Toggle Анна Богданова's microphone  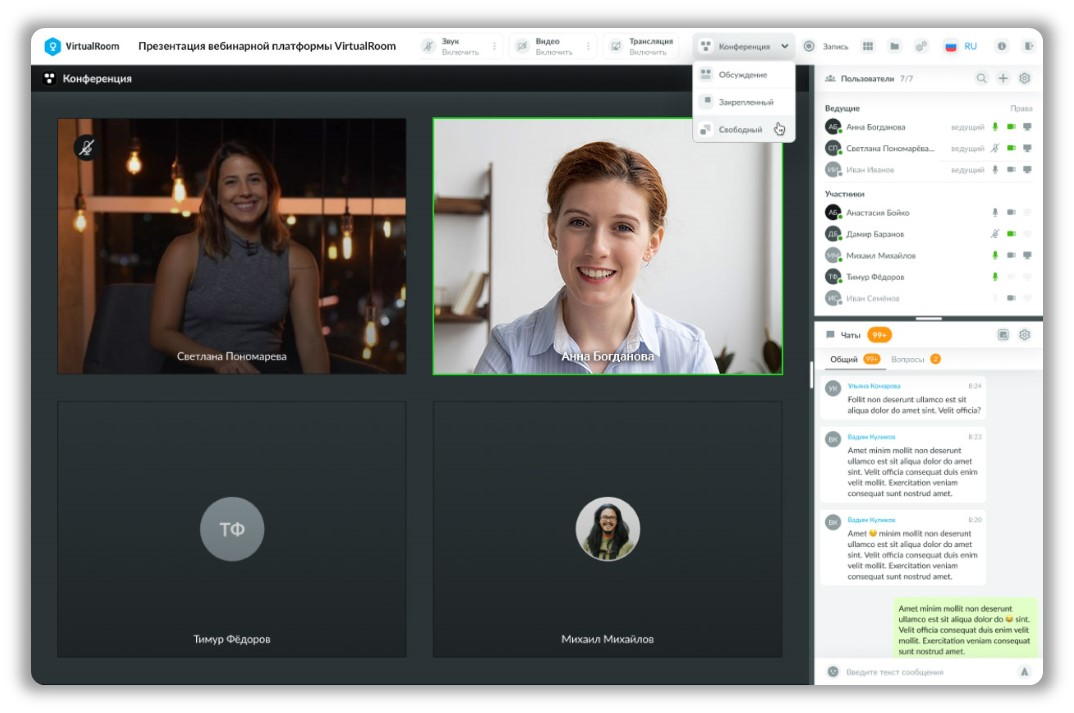point(995,127)
